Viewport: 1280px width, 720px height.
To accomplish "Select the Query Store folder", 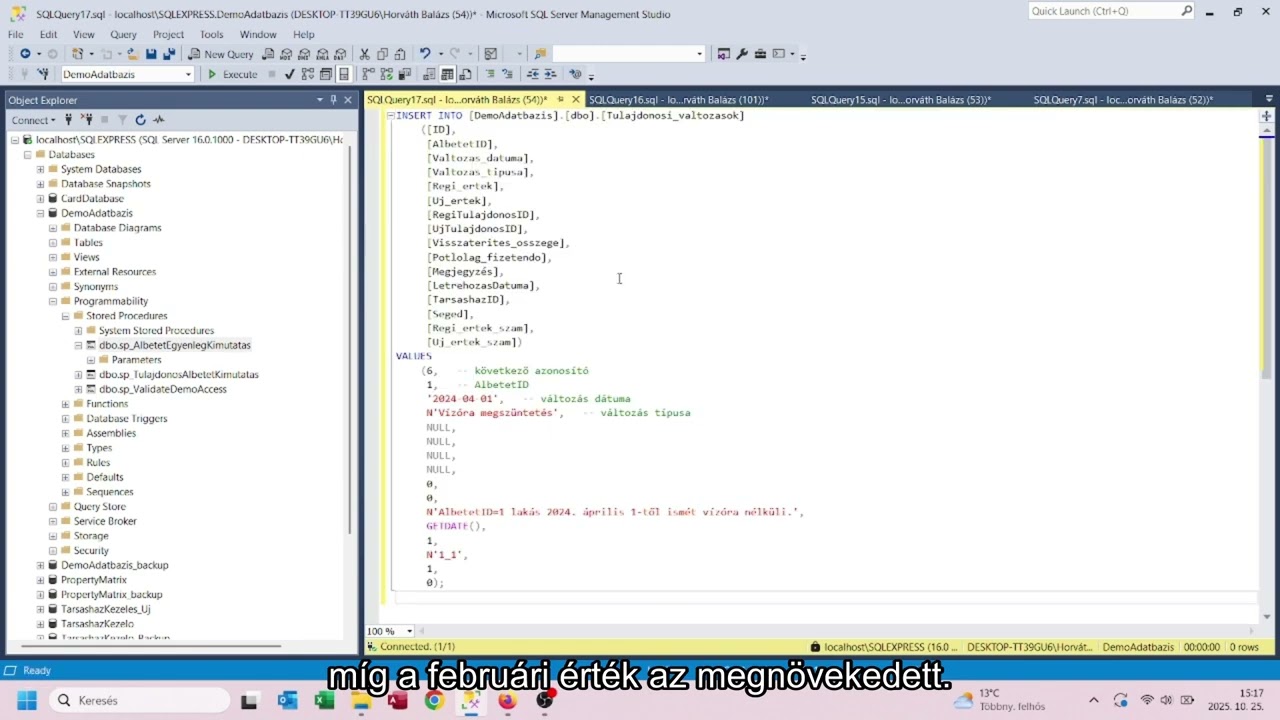I will pyautogui.click(x=99, y=507).
